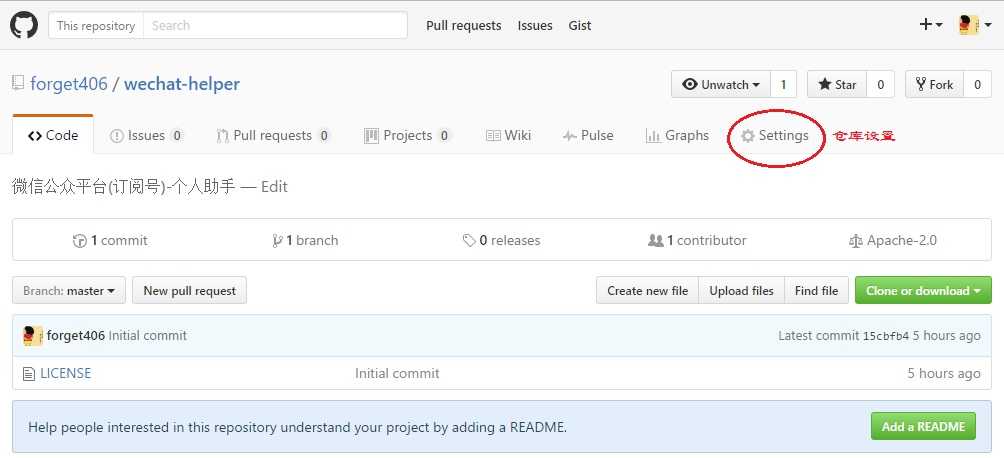
Task: Switch to the repository Pull requests tab
Action: 273,136
